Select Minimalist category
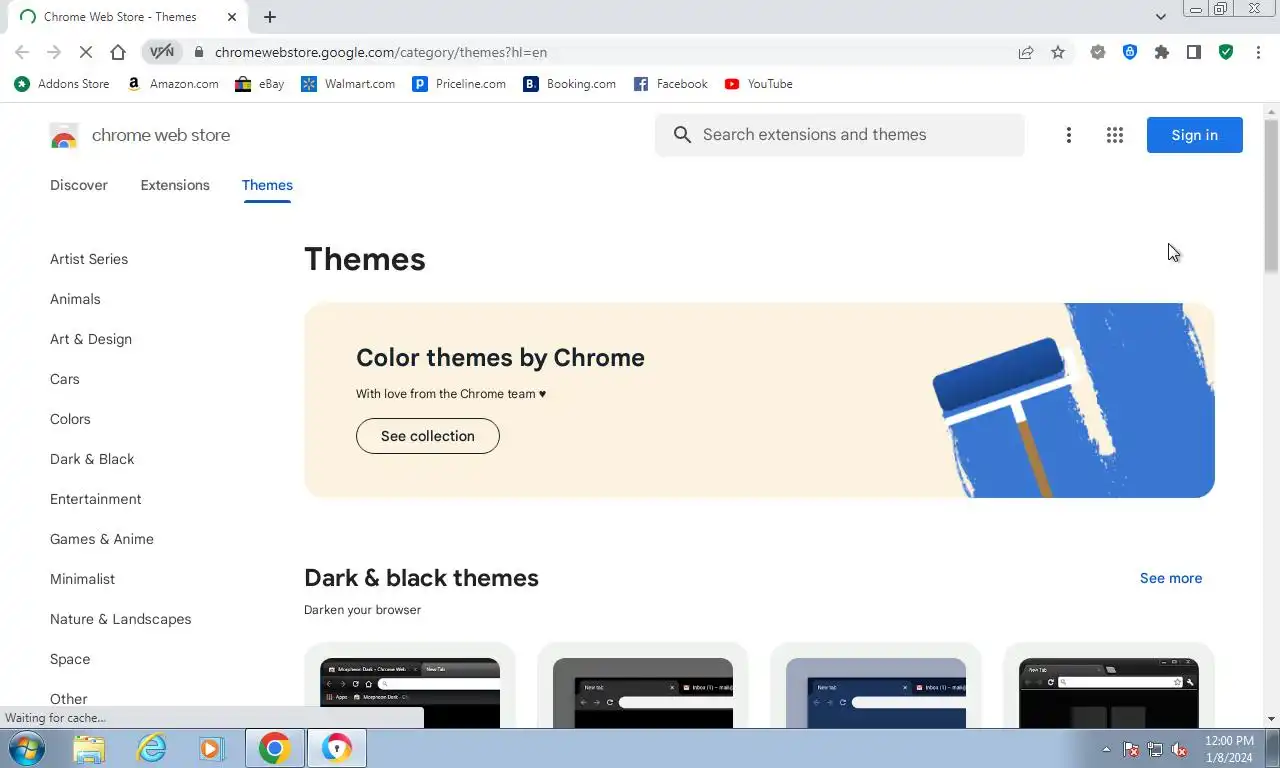The width and height of the screenshot is (1280, 768). pos(82,579)
